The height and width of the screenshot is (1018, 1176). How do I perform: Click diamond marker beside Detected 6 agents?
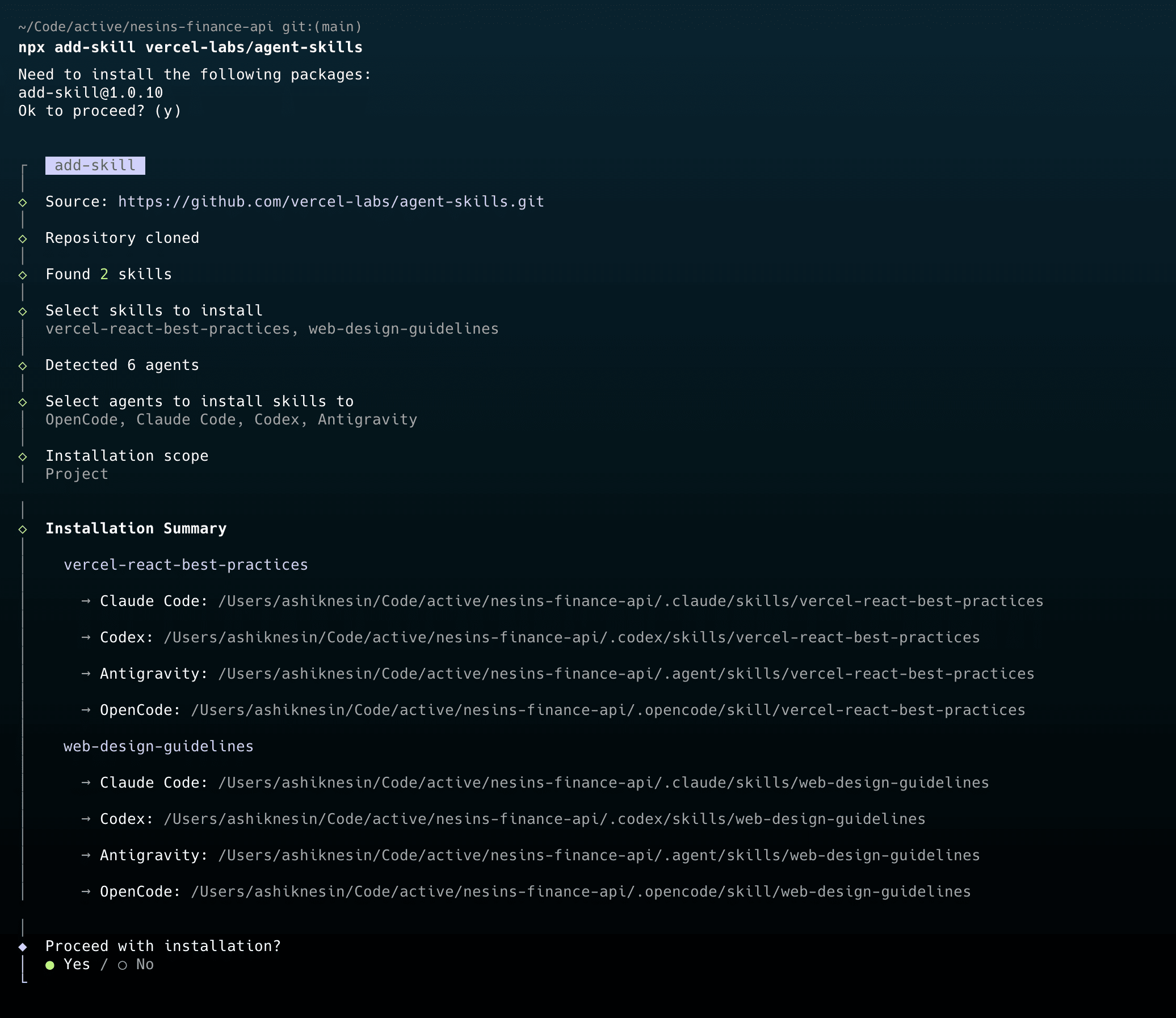(x=23, y=366)
